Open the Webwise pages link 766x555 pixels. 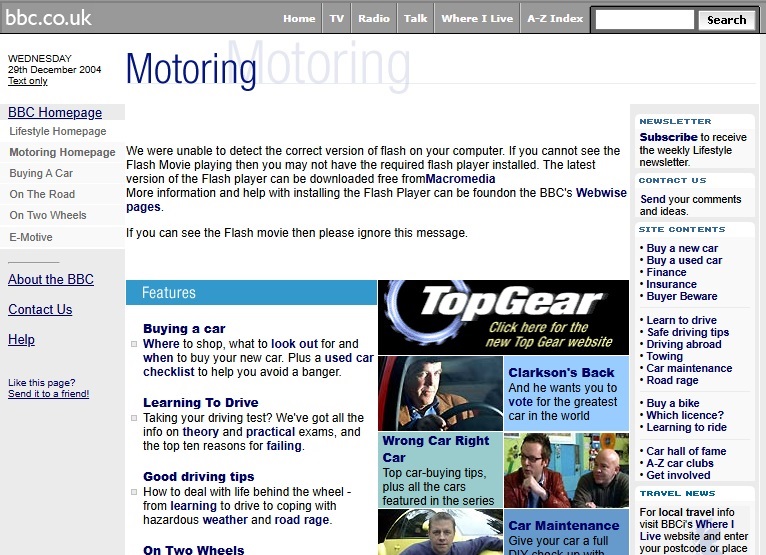tap(601, 193)
